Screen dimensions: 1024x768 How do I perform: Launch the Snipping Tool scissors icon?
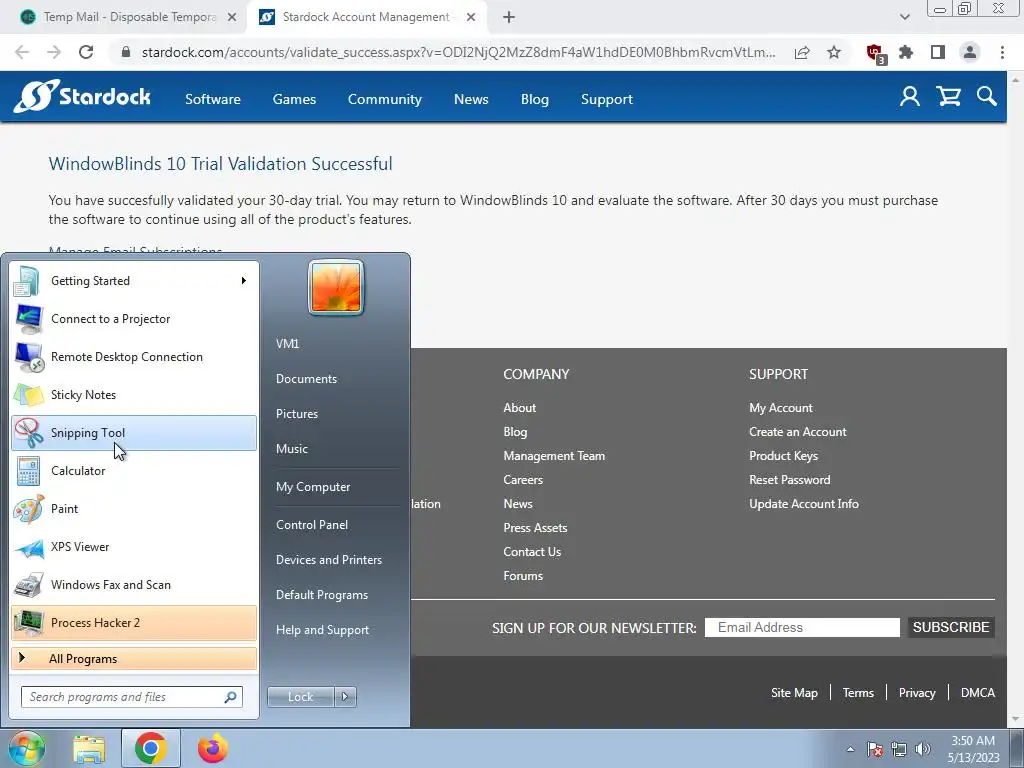(28, 433)
